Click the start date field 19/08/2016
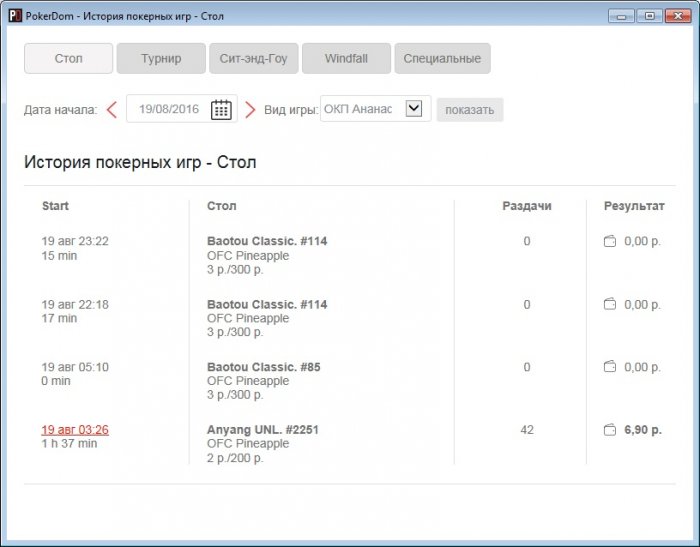Viewport: 700px width, 547px height. [169, 110]
